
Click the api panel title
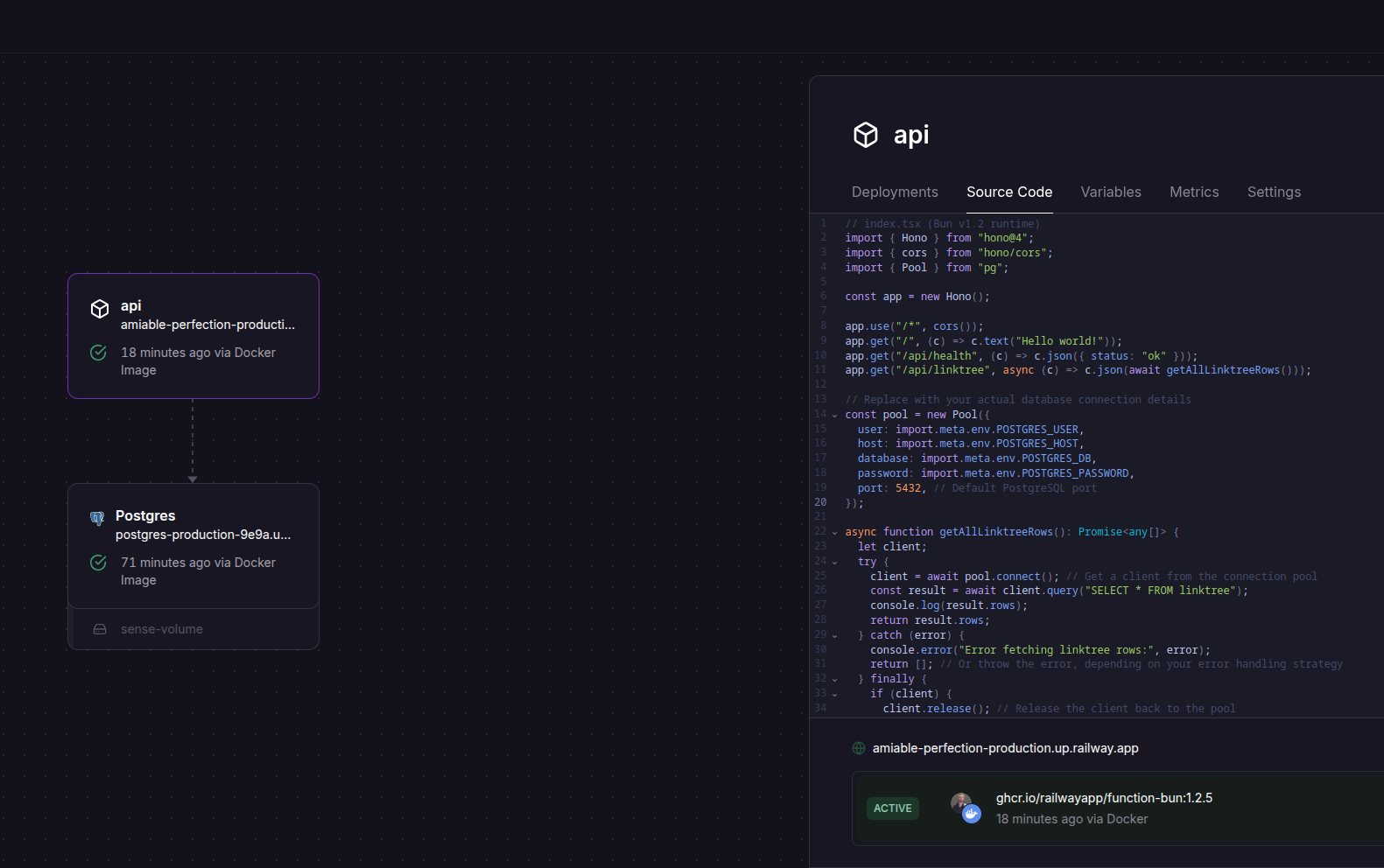point(911,135)
